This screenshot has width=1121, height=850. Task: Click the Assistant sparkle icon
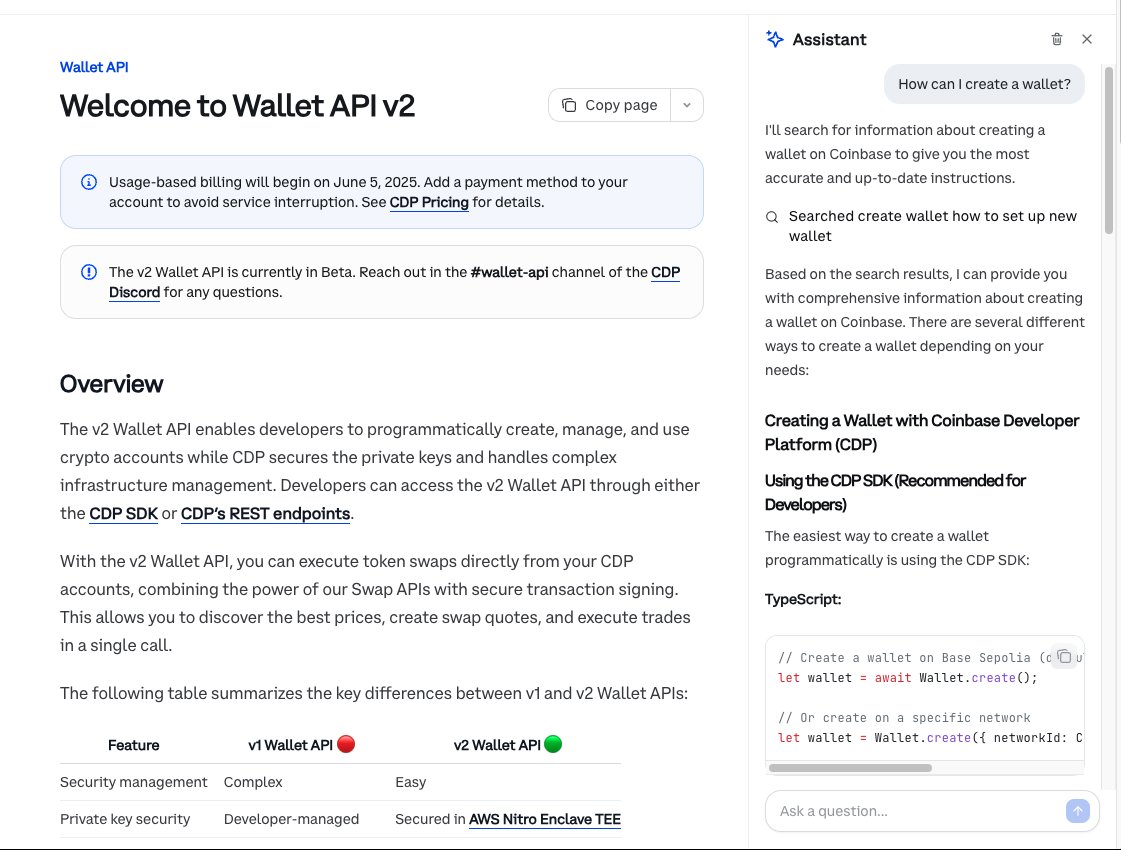(774, 39)
